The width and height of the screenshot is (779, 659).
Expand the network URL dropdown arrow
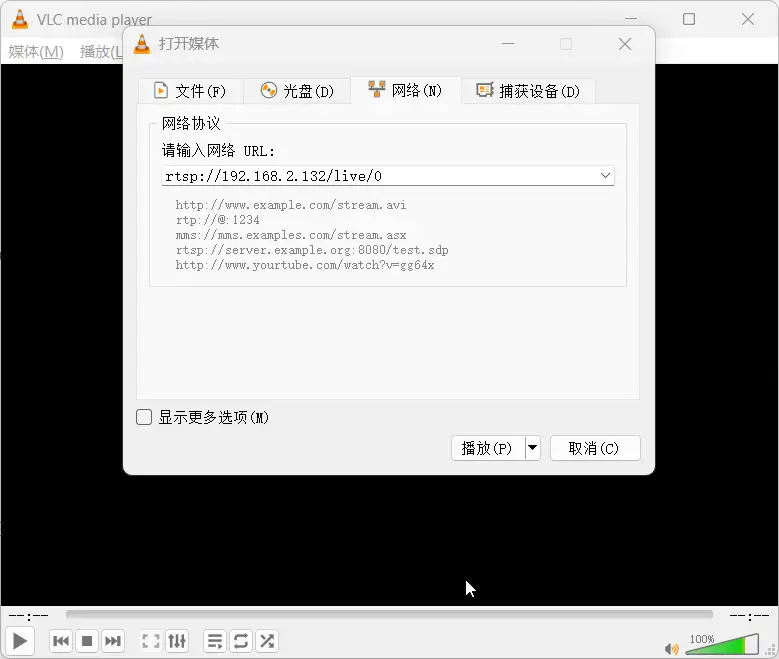[605, 176]
